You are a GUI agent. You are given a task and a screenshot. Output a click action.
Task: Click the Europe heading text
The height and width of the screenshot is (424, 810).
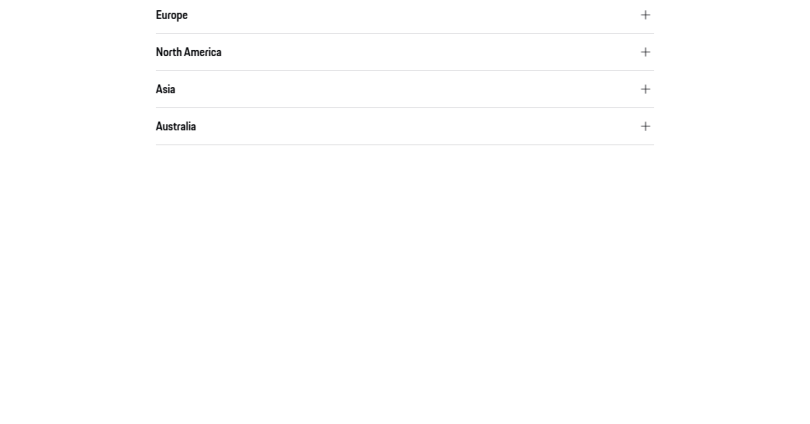172,15
